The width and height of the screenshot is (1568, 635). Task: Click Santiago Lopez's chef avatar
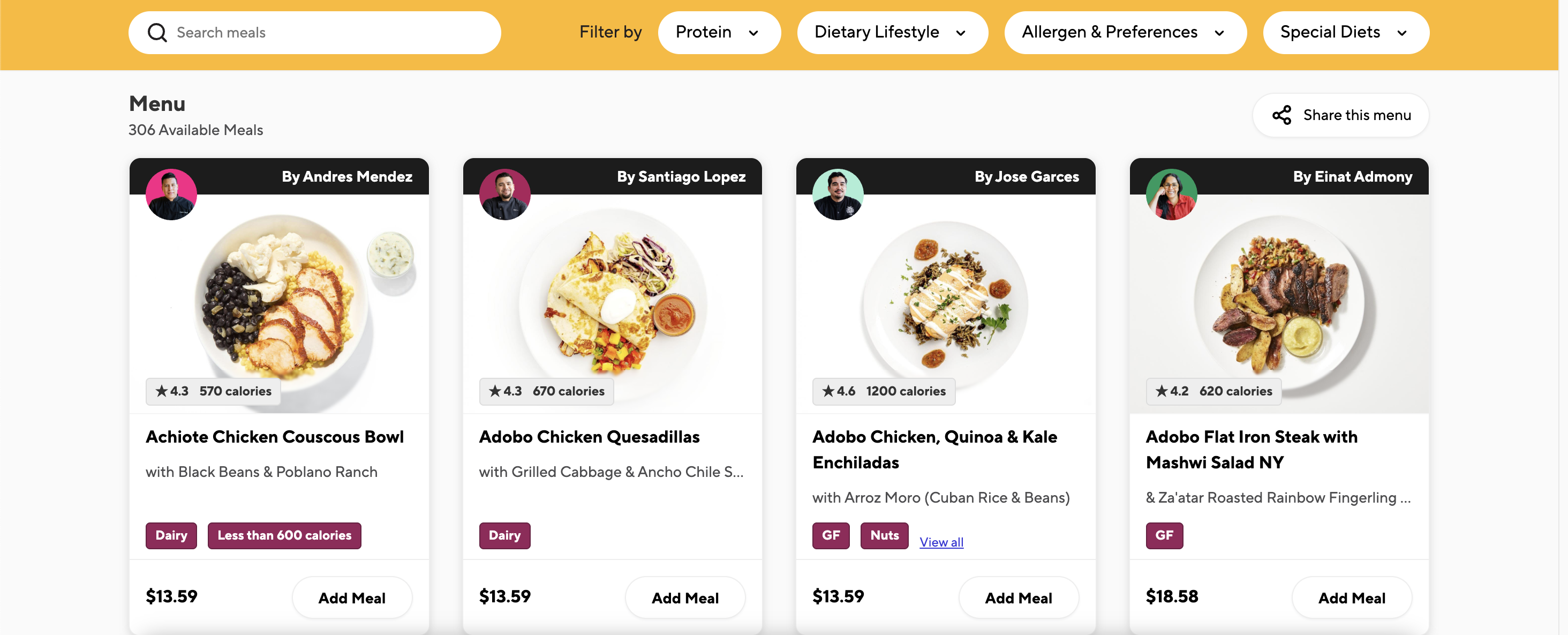click(x=504, y=194)
